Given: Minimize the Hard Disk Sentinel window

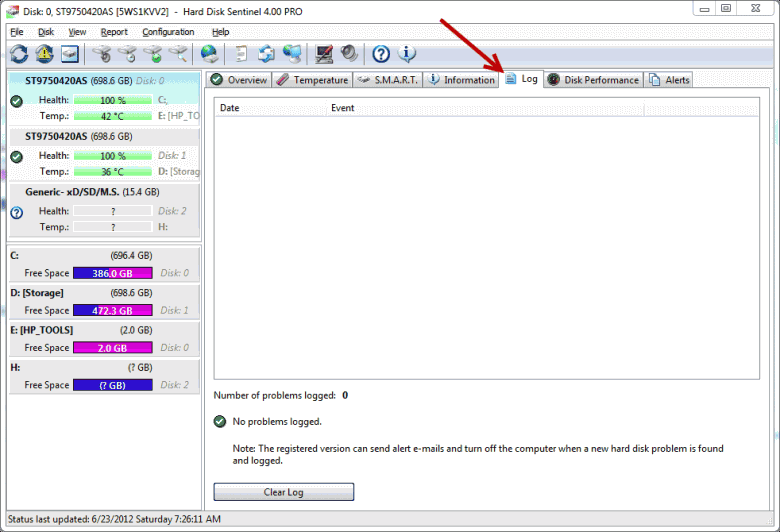Looking at the screenshot, I should 704,8.
